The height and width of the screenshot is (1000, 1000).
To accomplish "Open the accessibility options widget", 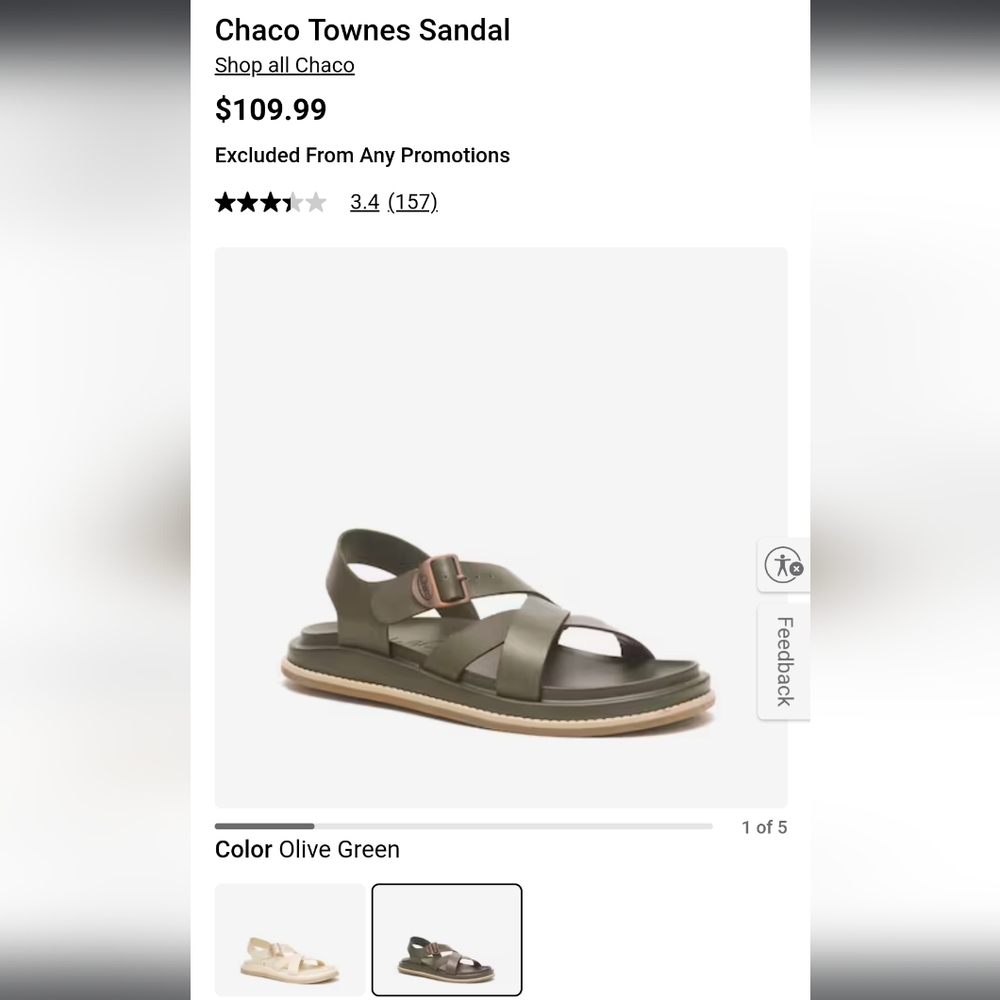I will coord(783,565).
